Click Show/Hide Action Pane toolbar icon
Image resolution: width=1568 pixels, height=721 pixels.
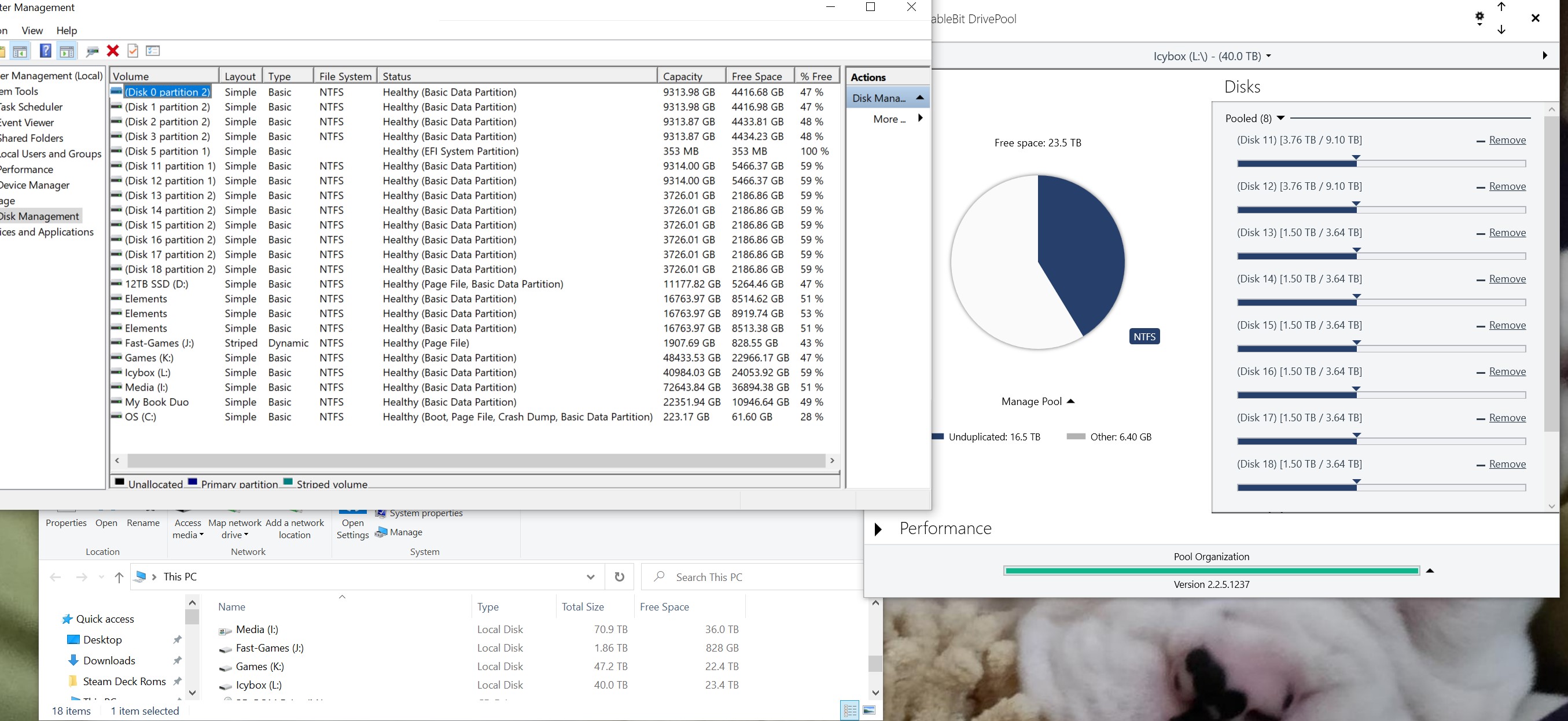67,51
